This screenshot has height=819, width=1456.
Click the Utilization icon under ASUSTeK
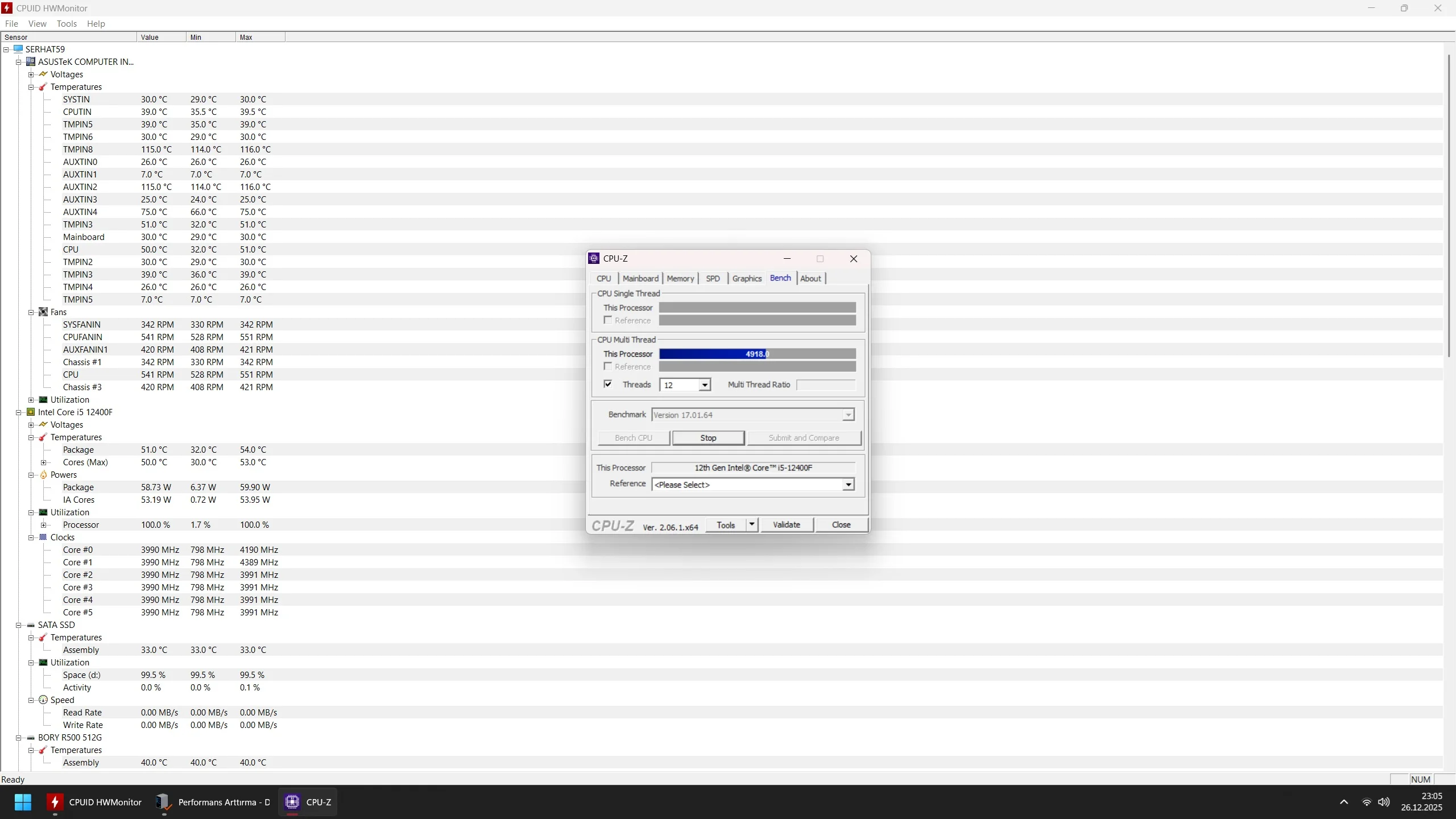pyautogui.click(x=43, y=399)
